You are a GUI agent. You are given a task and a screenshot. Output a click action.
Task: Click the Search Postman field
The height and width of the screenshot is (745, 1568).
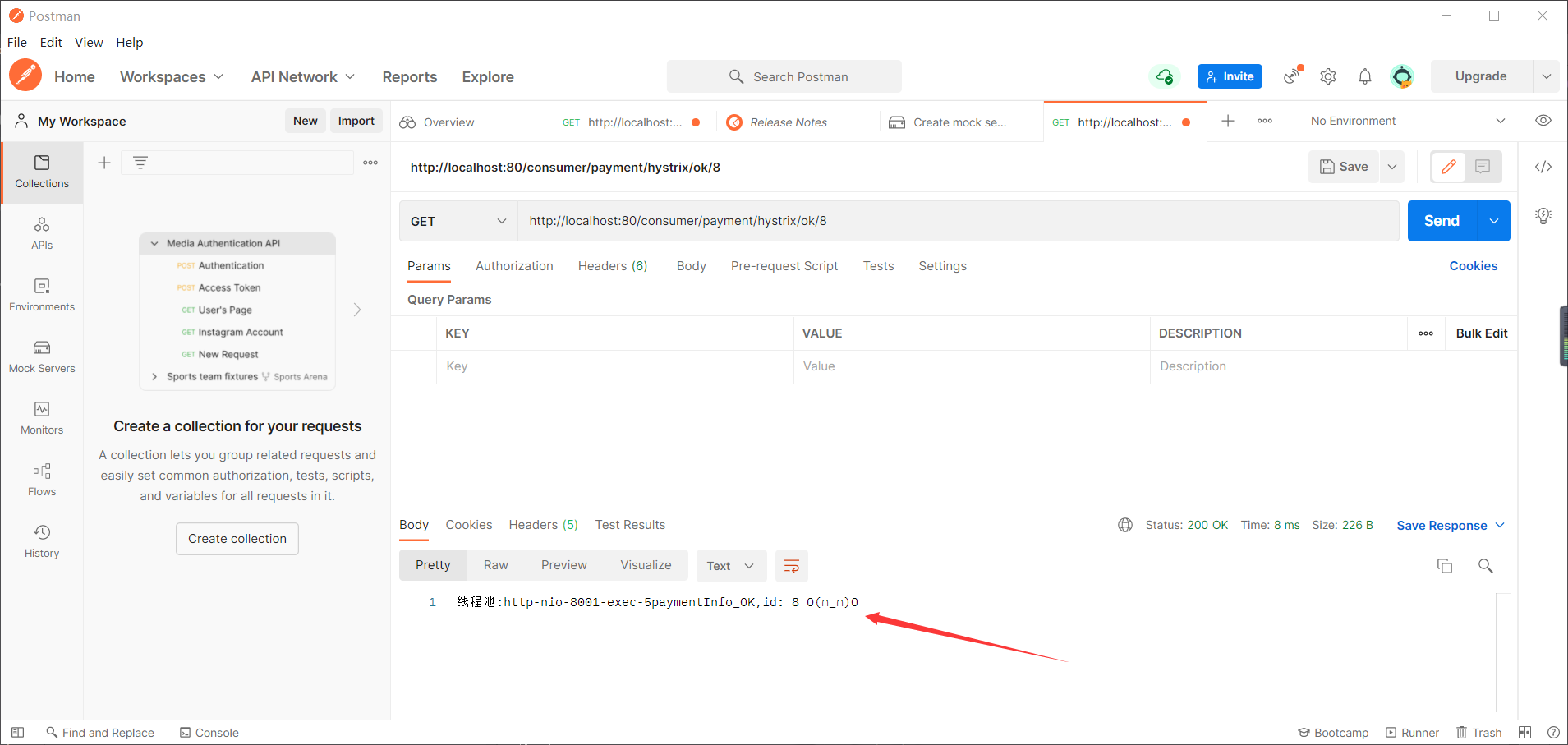tap(784, 76)
